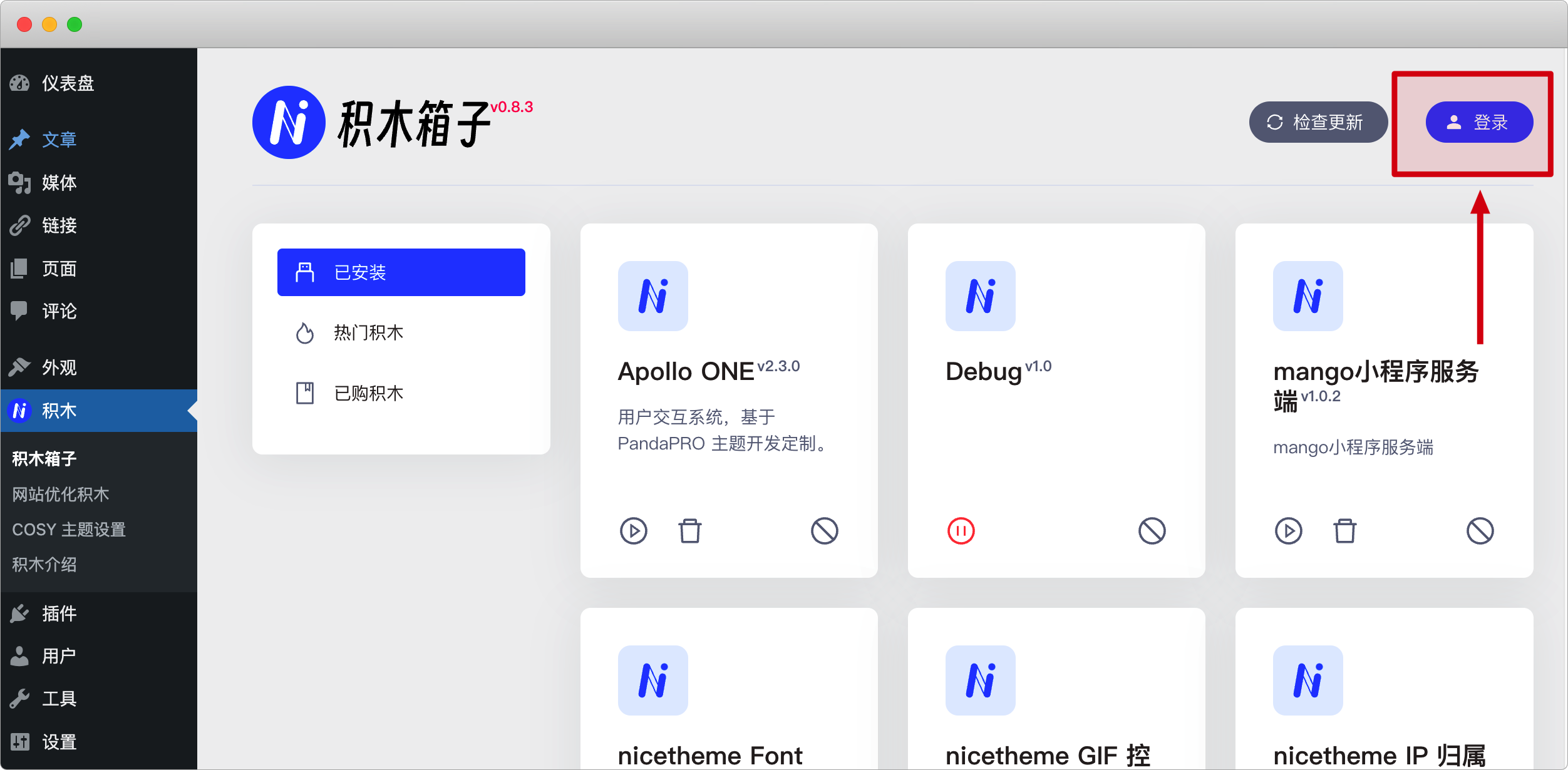The height and width of the screenshot is (770, 1568).
Task: Select the 积木 sidebar menu item
Action: coord(98,411)
